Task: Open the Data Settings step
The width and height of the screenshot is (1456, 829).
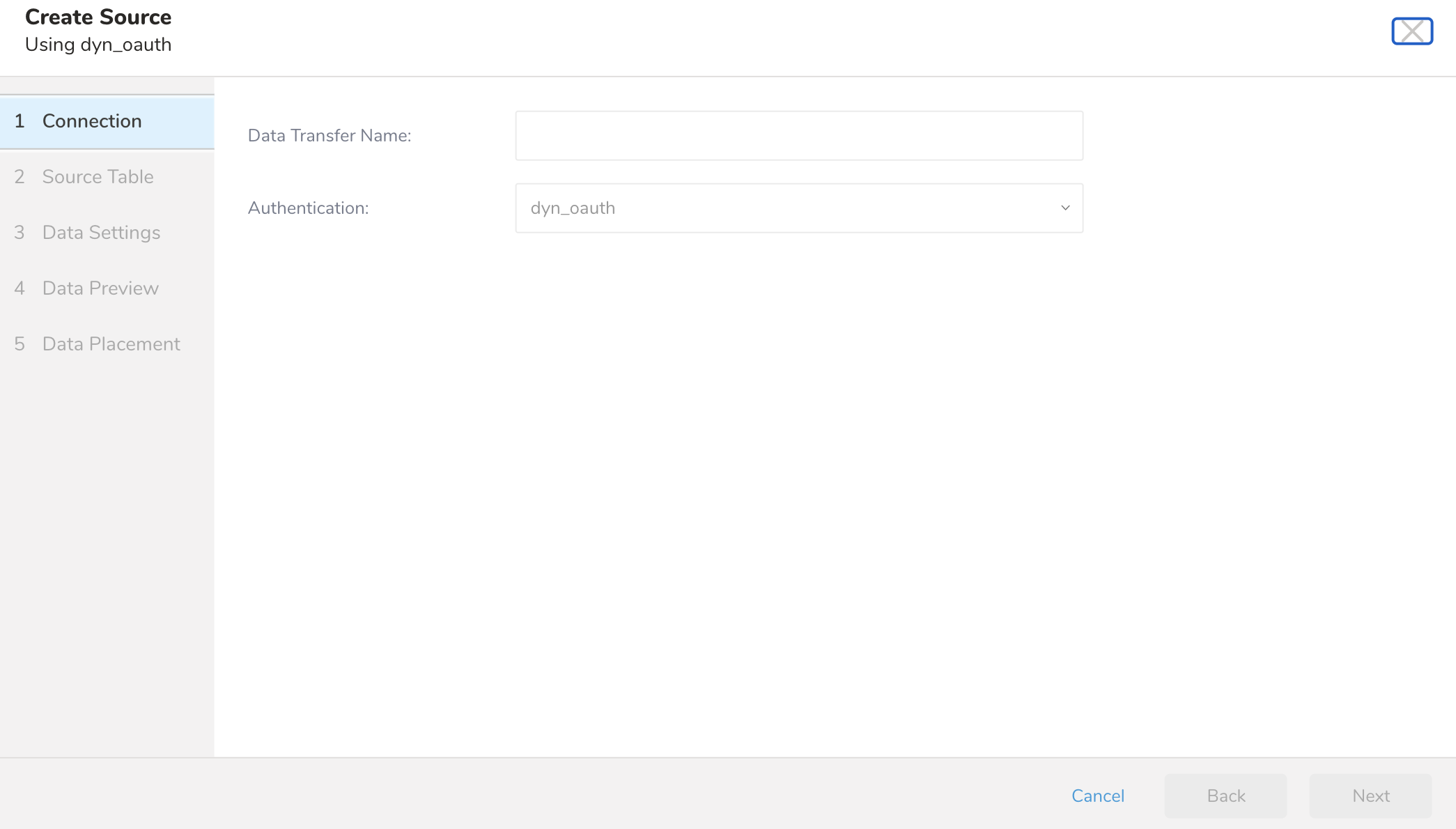Action: 101,233
